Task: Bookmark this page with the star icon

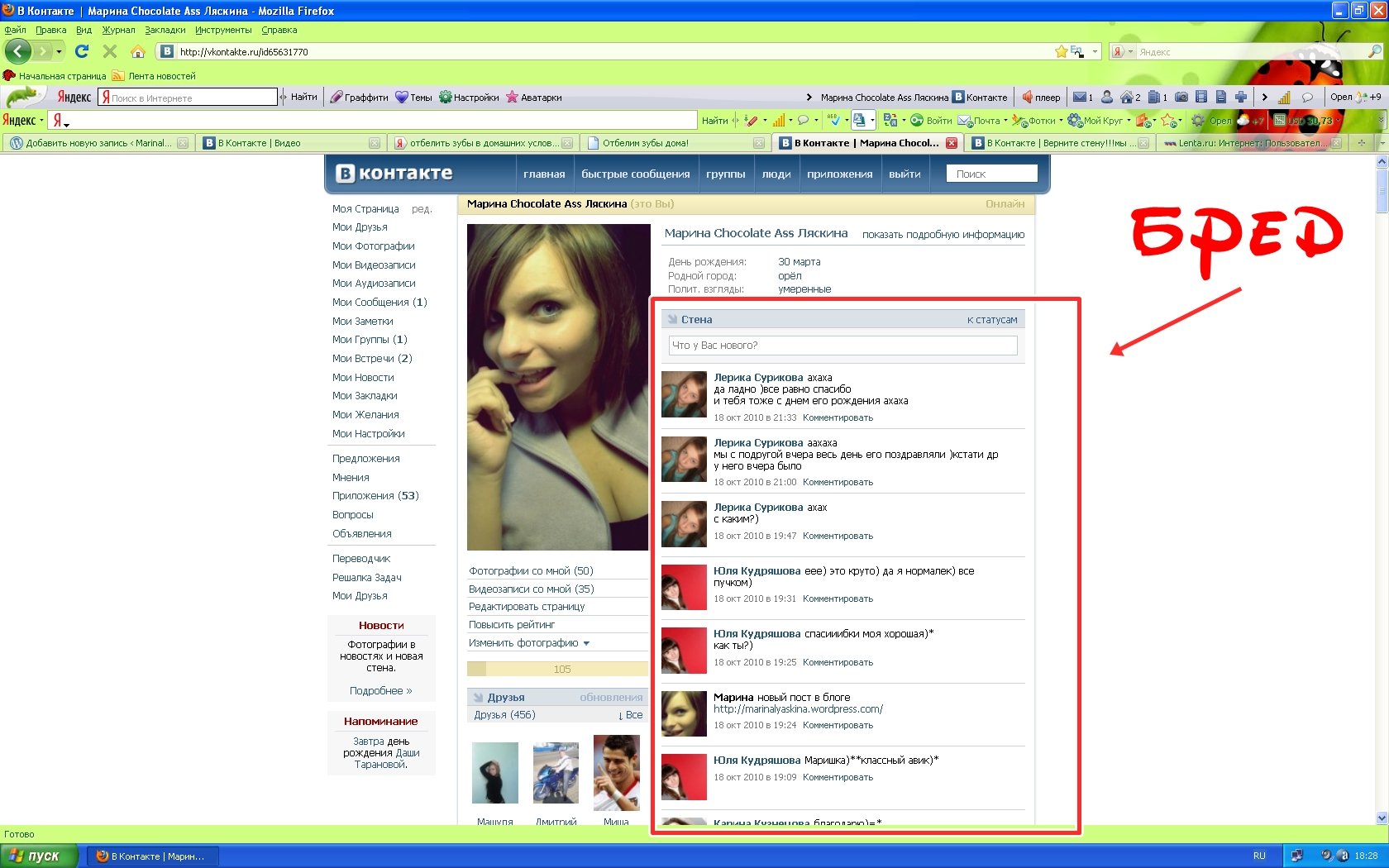Action: (1062, 51)
